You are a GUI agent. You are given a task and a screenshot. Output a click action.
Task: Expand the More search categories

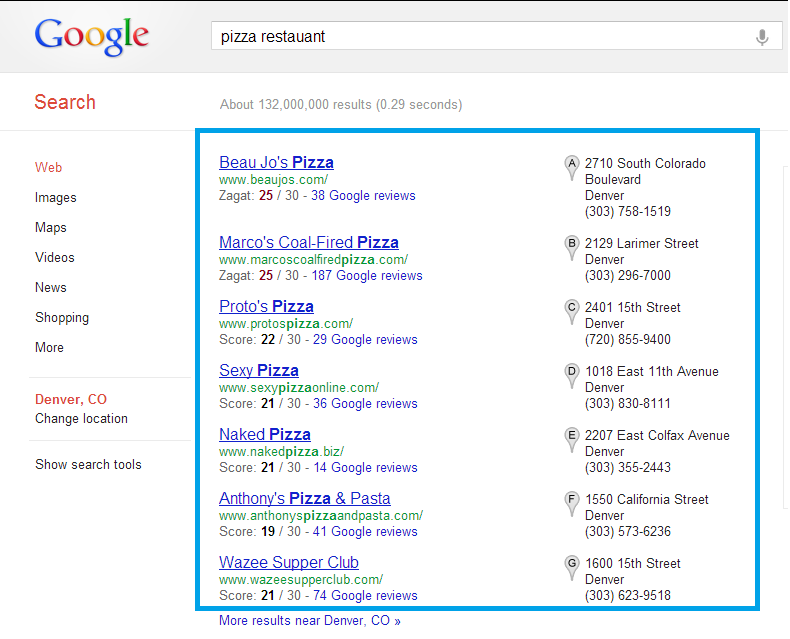coord(49,347)
